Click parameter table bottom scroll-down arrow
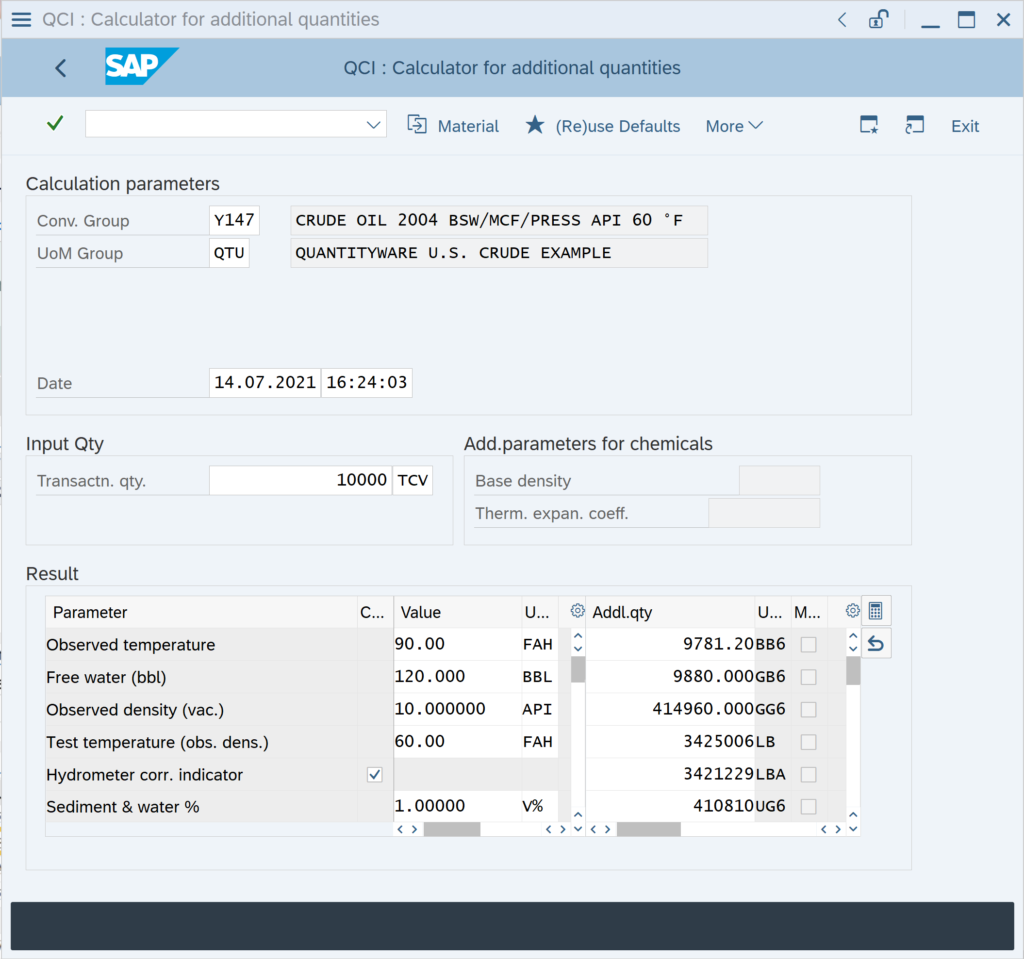 pyautogui.click(x=578, y=829)
